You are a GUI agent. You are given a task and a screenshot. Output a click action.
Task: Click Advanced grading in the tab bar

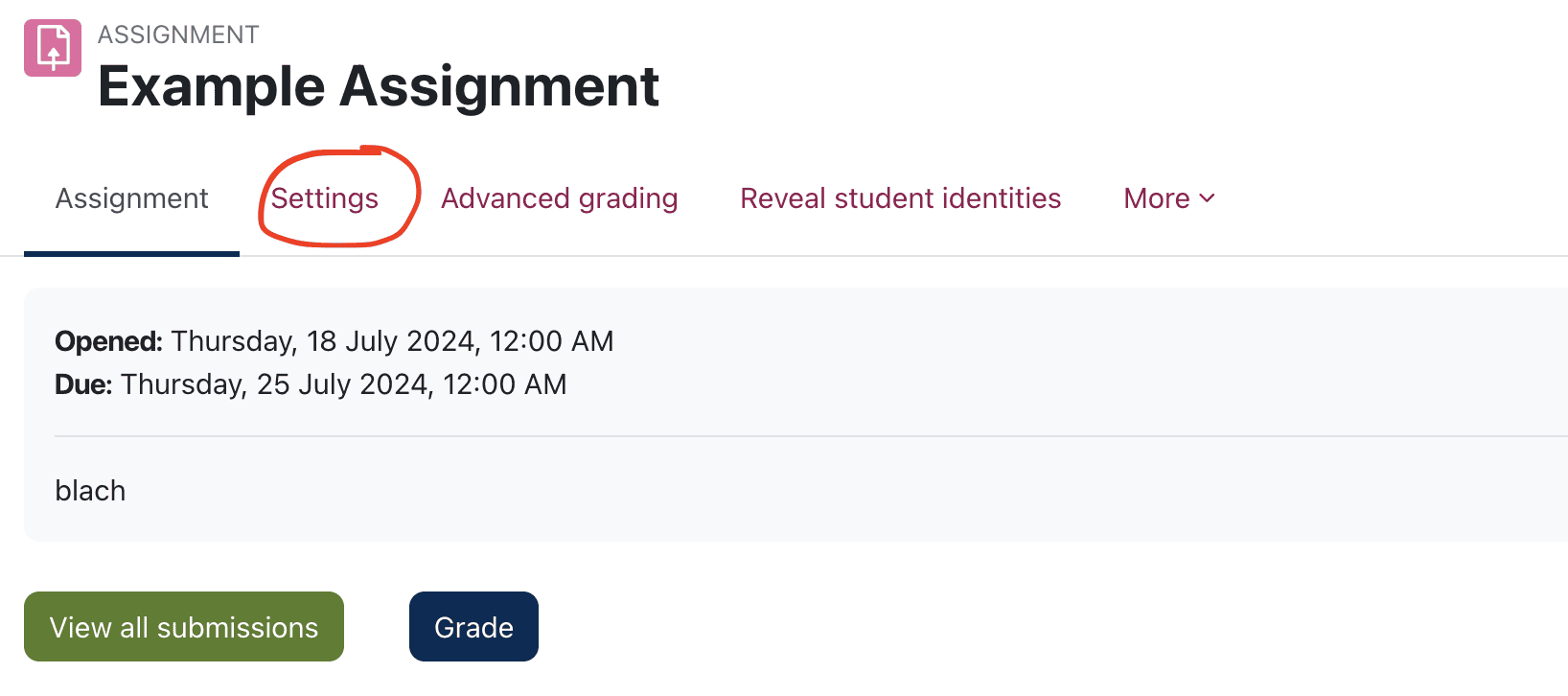pos(559,198)
